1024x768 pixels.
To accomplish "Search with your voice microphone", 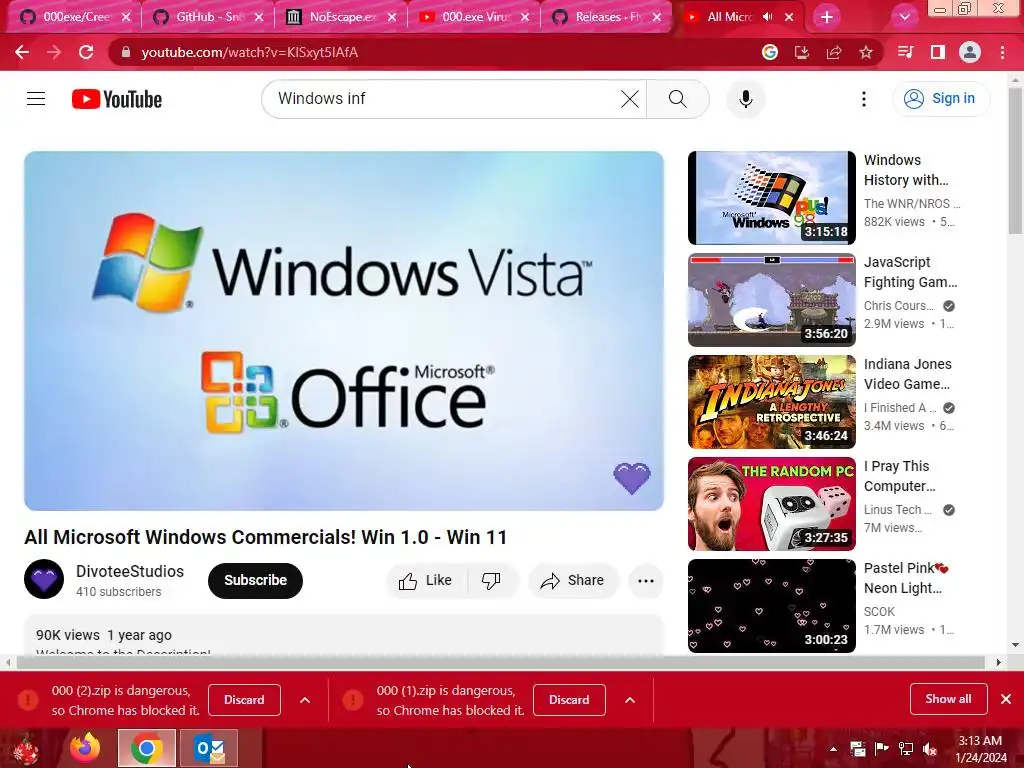I will [746, 99].
